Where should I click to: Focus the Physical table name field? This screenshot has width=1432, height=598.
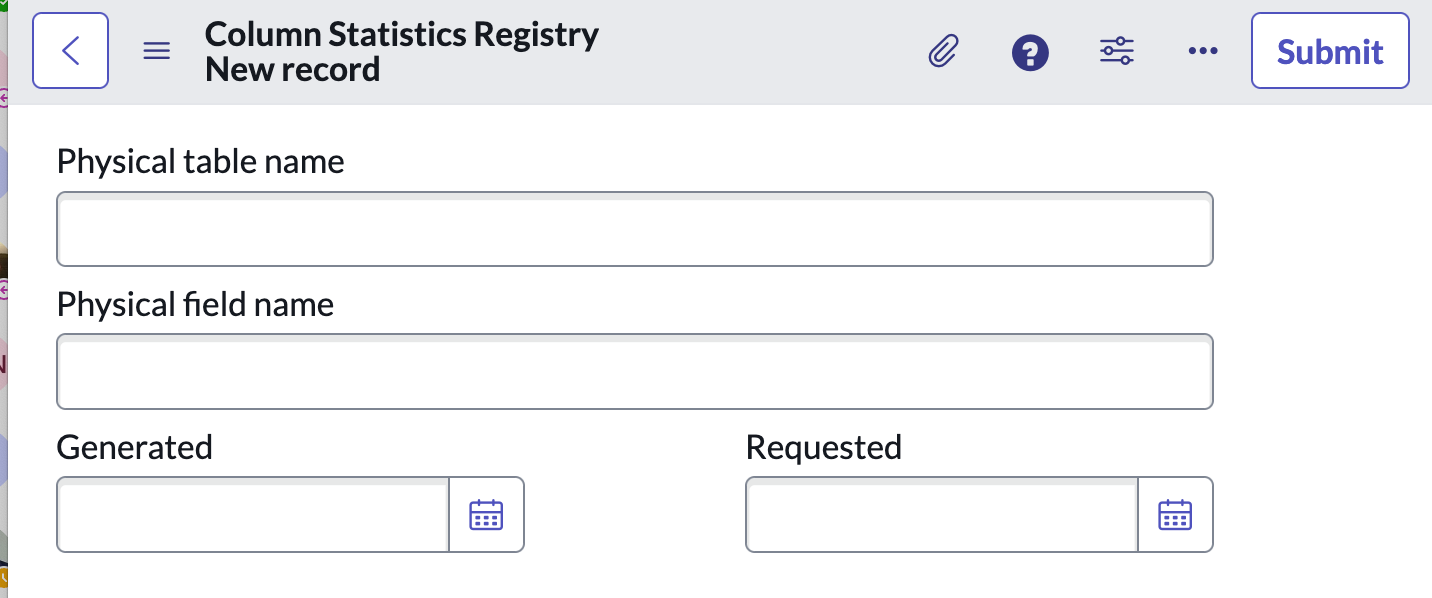click(634, 230)
